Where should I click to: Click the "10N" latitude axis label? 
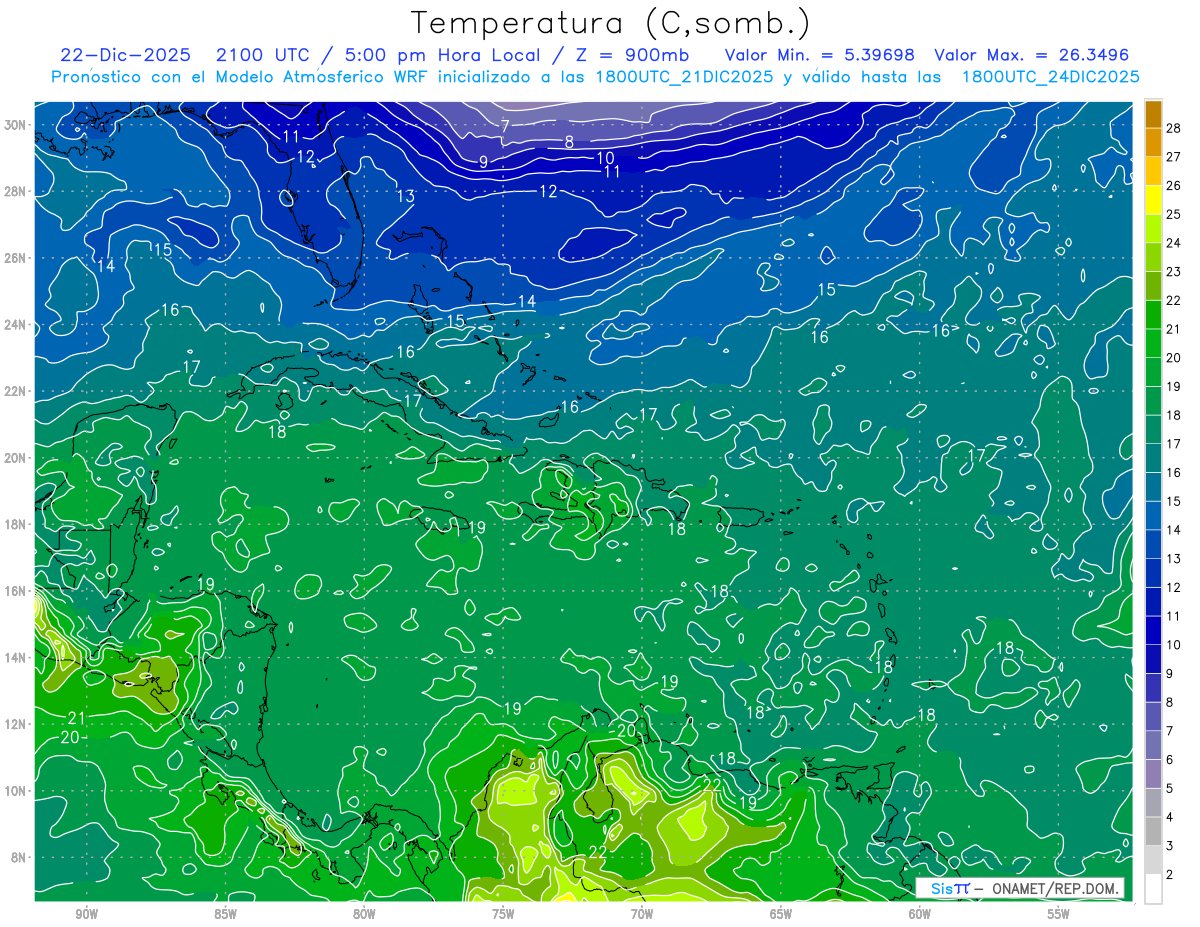[x=16, y=790]
